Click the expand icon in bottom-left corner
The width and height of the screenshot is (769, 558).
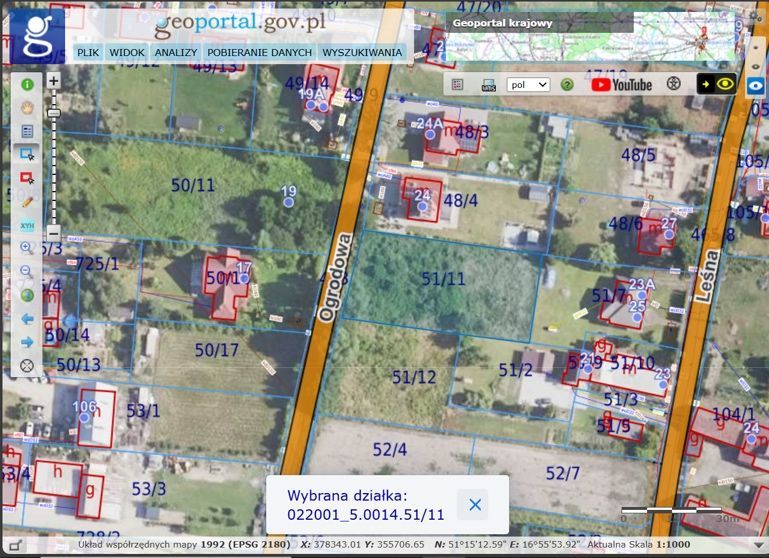pos(16,545)
